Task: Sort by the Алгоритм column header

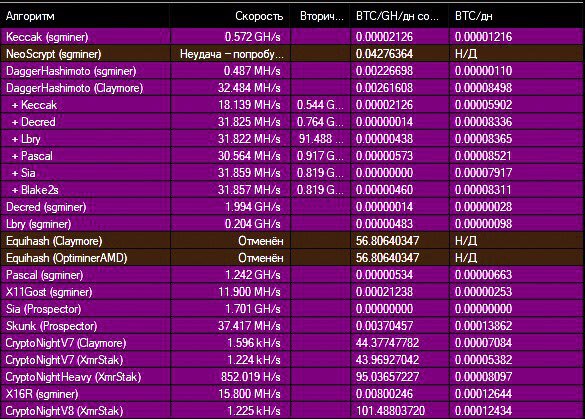Action: tap(85, 16)
